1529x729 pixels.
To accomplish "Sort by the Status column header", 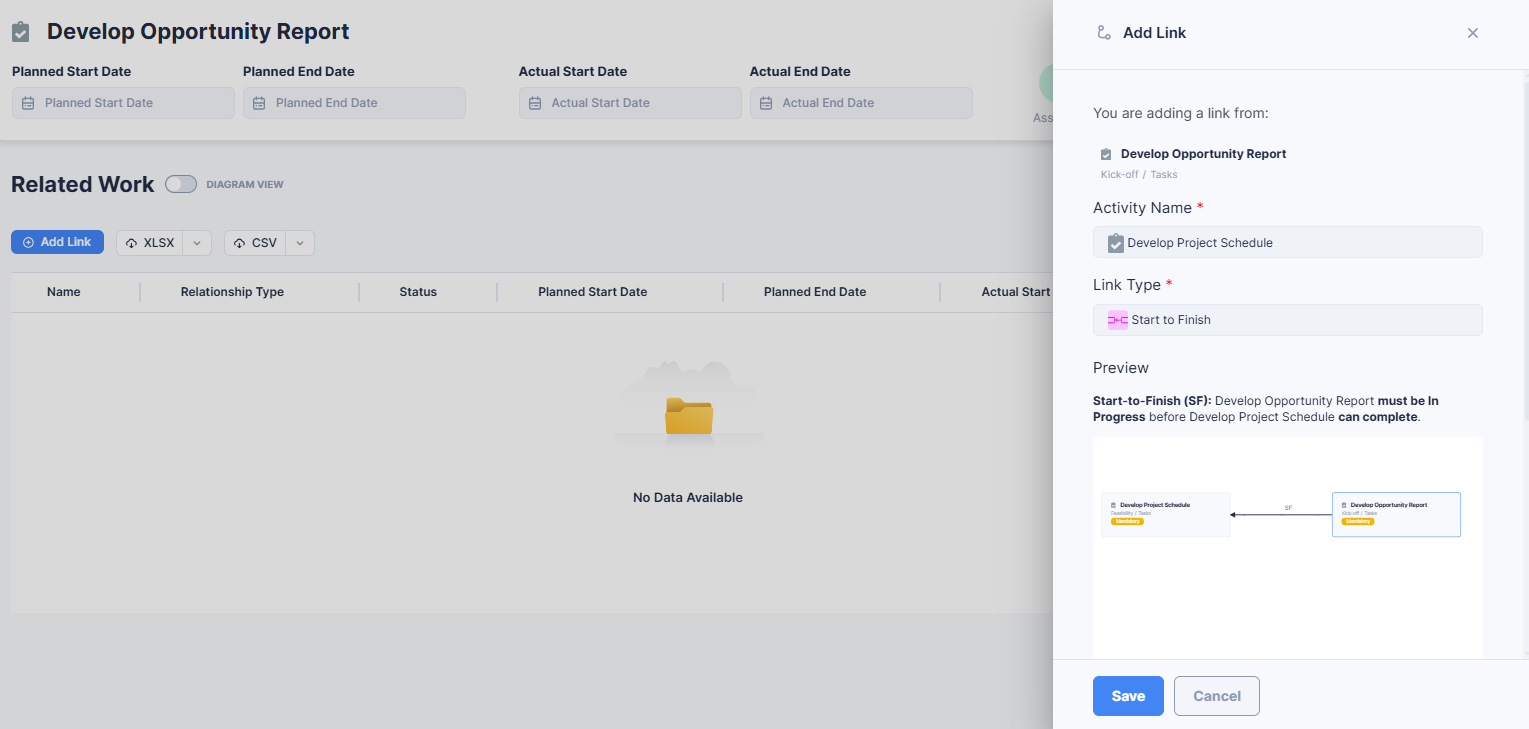I will pos(418,292).
